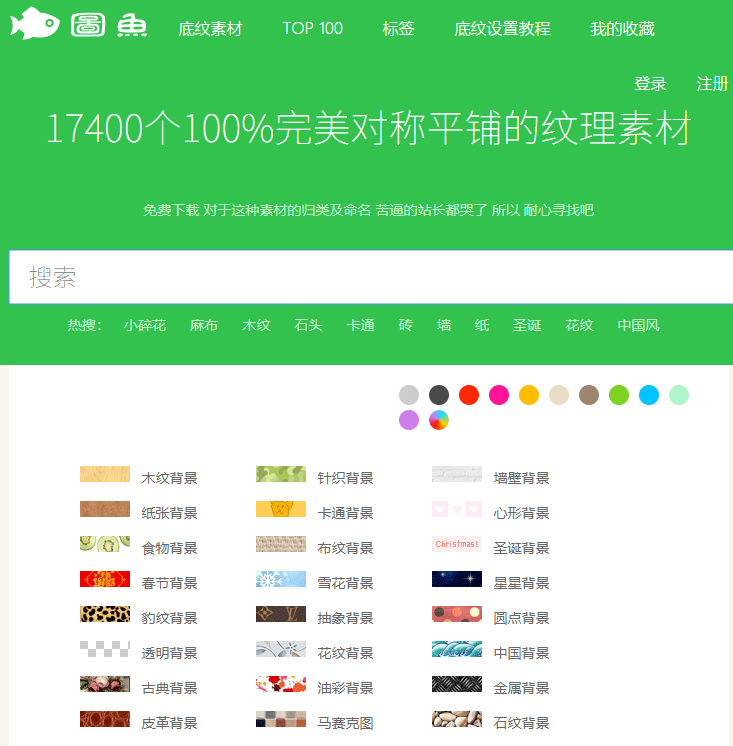This screenshot has width=733, height=746.
Task: Open the snowflake texture thumbnail
Action: pos(281,579)
